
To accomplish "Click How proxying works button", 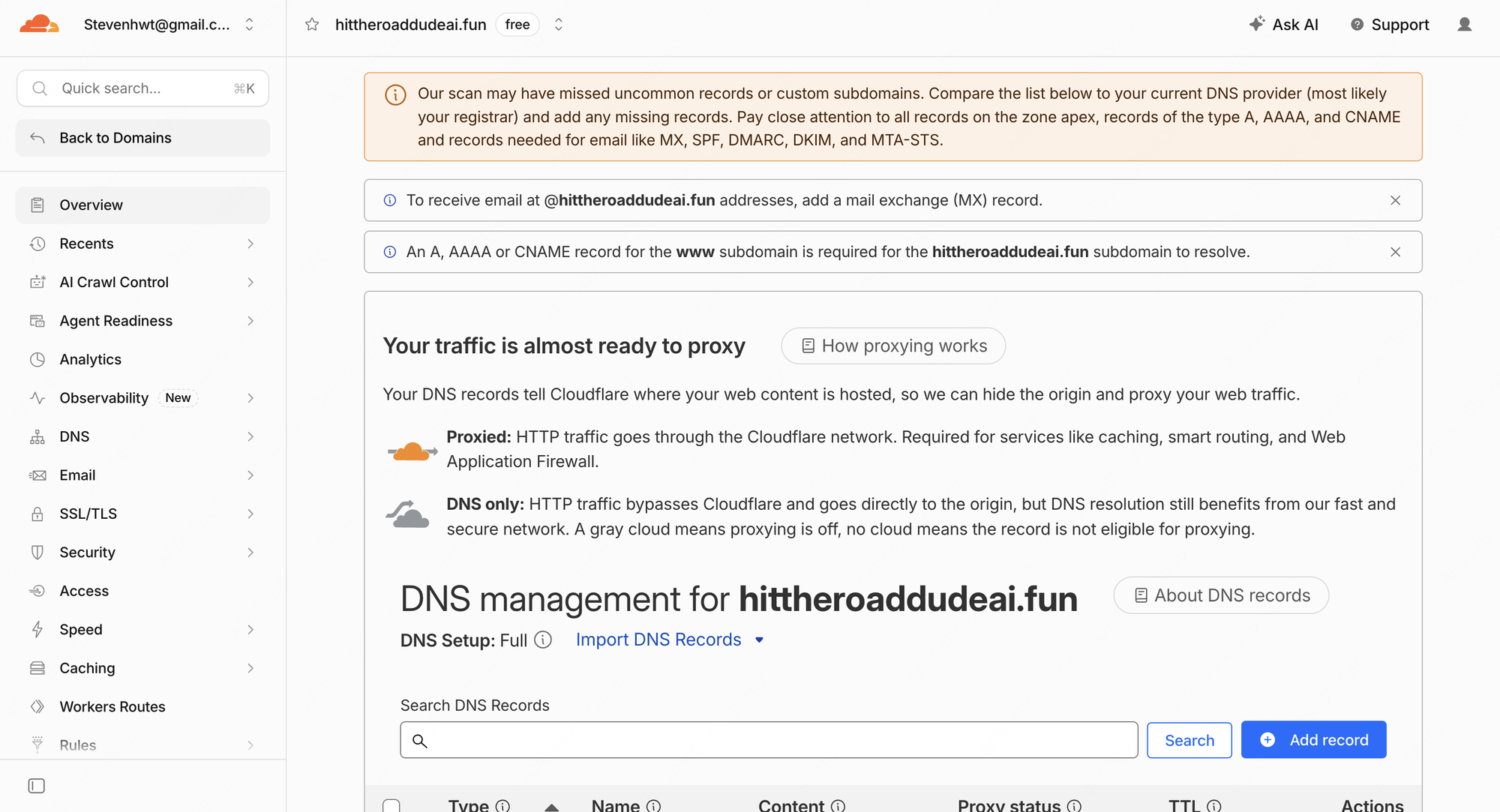I will tap(893, 346).
